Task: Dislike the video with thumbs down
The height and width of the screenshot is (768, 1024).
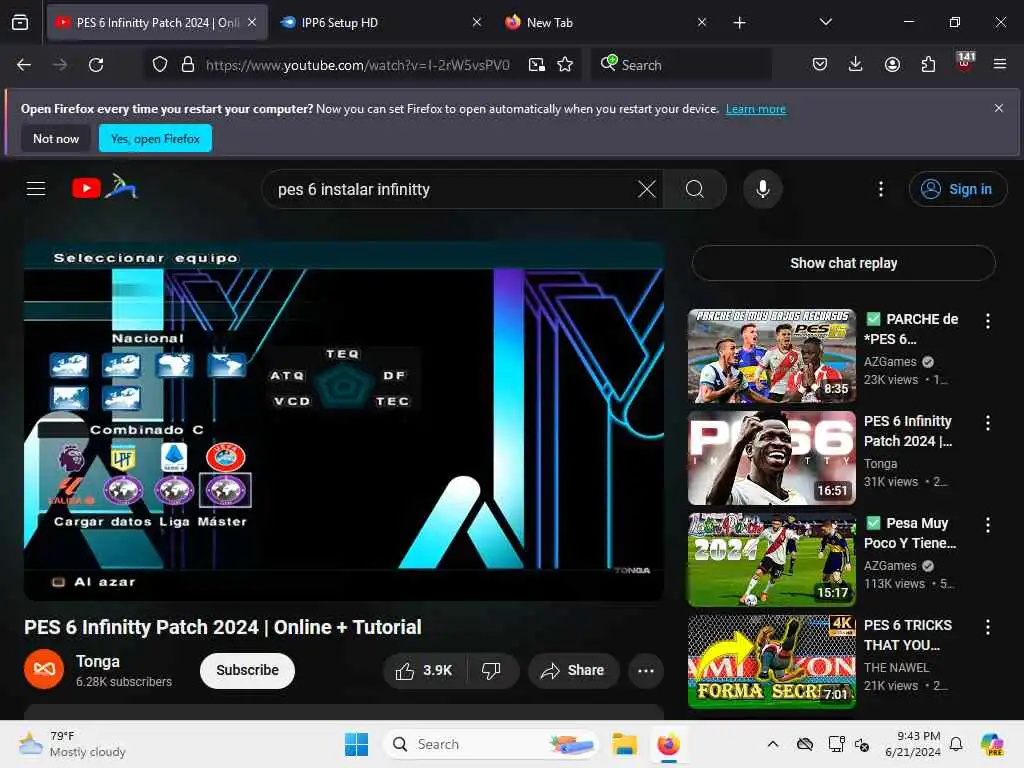Action: [x=491, y=671]
